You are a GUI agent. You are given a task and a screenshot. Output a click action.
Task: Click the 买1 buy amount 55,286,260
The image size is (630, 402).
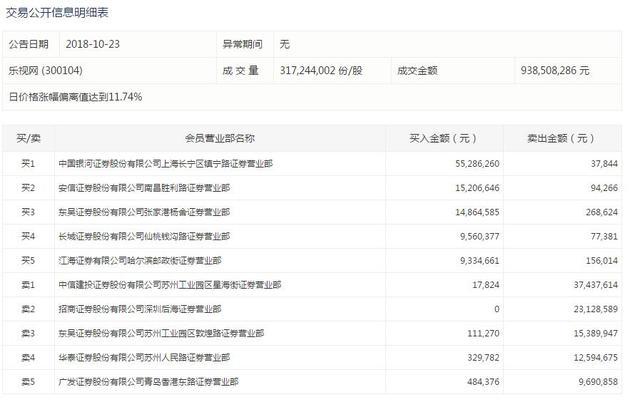[477, 164]
